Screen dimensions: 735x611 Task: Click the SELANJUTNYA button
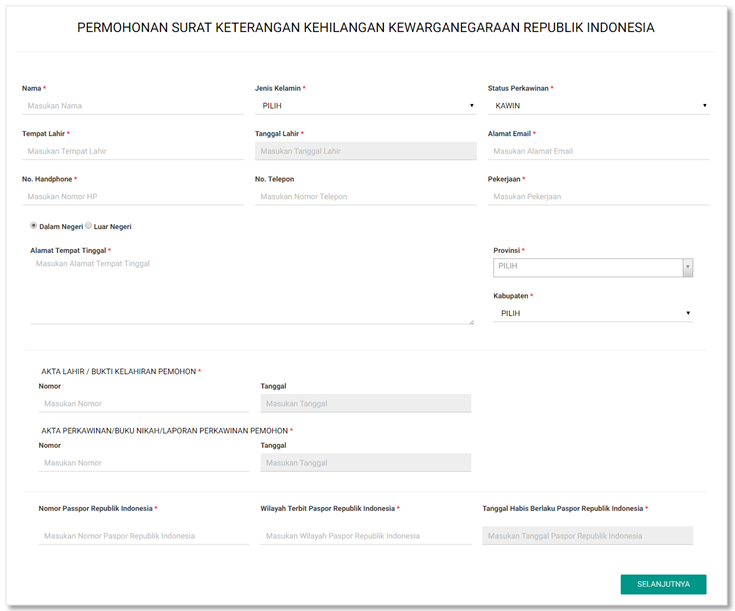pyautogui.click(x=663, y=584)
